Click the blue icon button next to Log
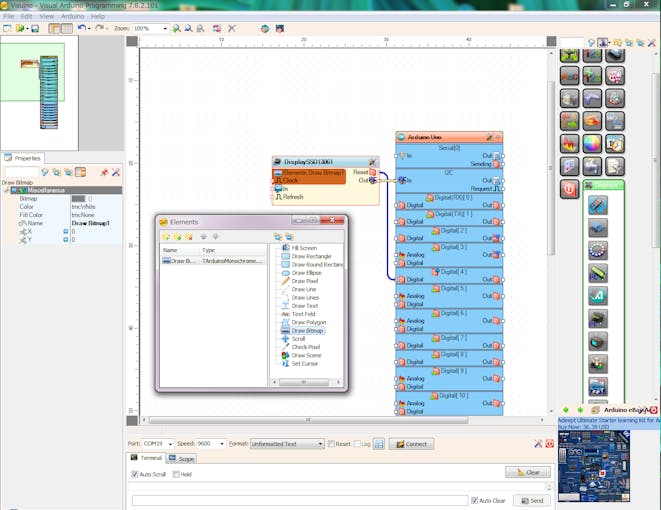Viewport: 661px width, 510px height. (x=379, y=444)
